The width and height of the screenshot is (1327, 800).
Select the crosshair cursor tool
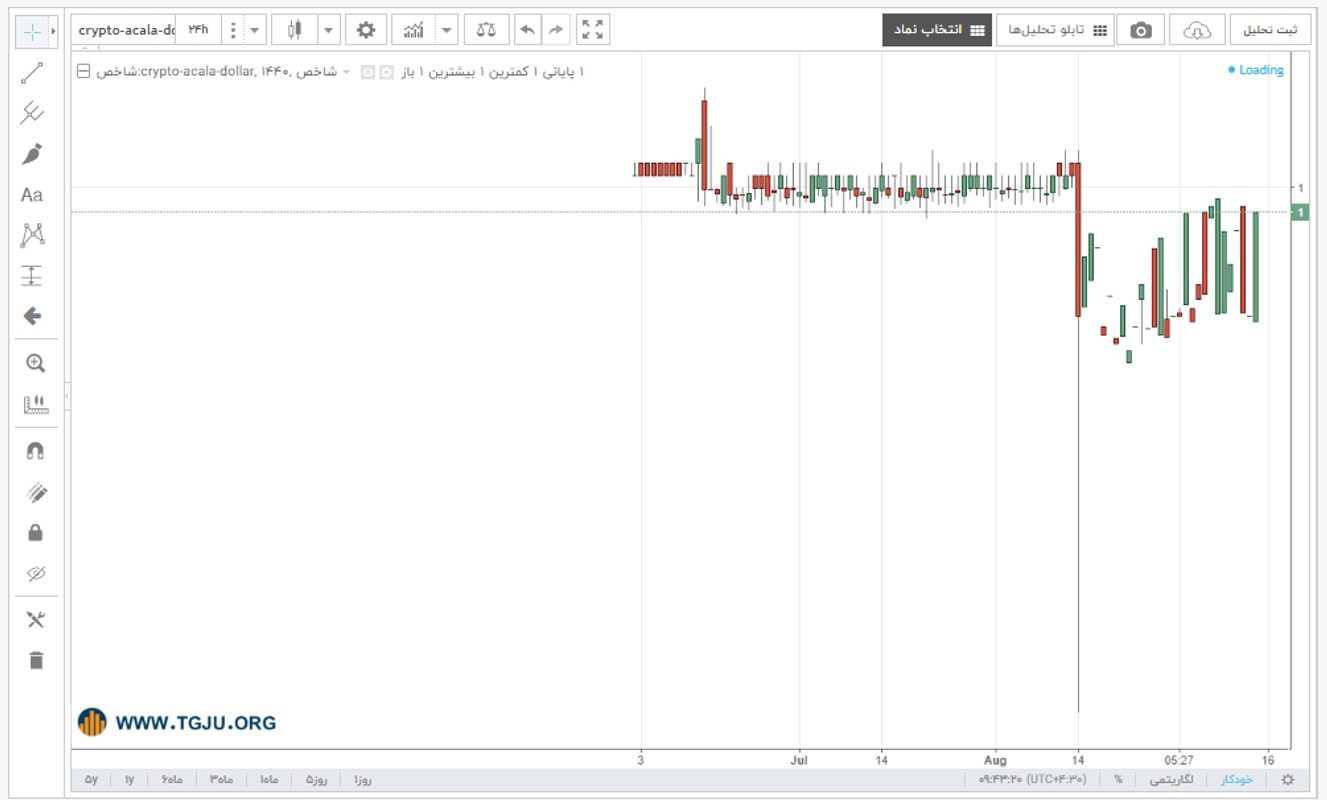click(x=32, y=32)
